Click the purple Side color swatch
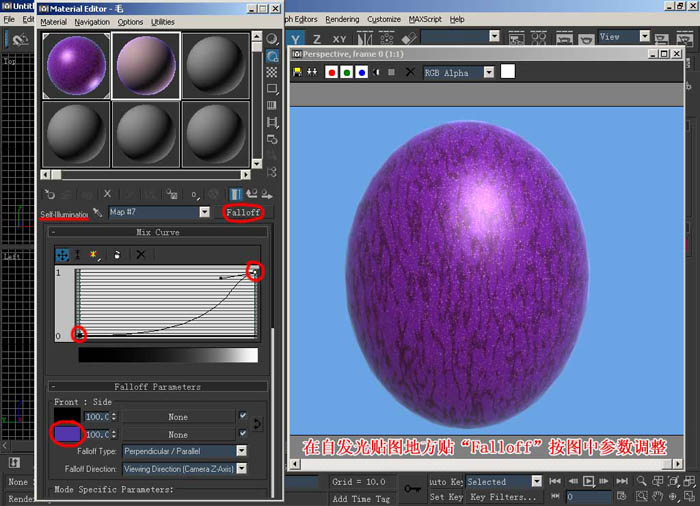This screenshot has height=506, width=700. [x=68, y=435]
